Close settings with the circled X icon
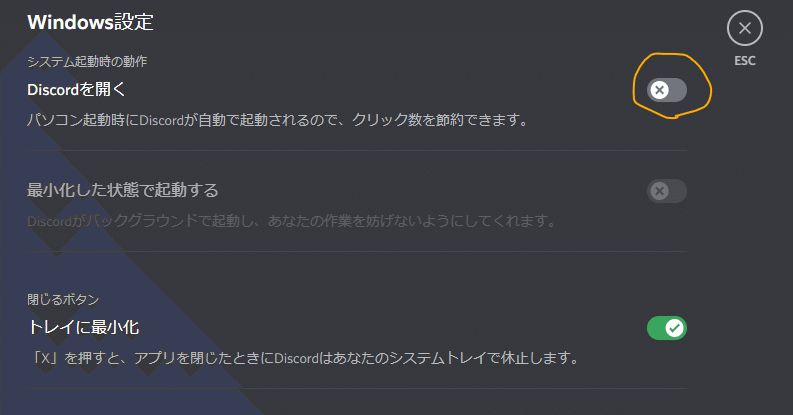 click(744, 28)
